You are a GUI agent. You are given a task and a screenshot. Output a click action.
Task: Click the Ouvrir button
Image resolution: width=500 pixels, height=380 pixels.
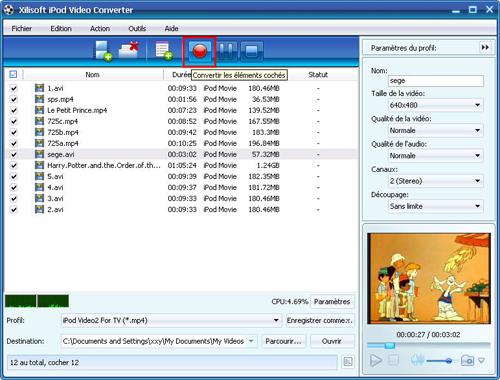coord(332,341)
